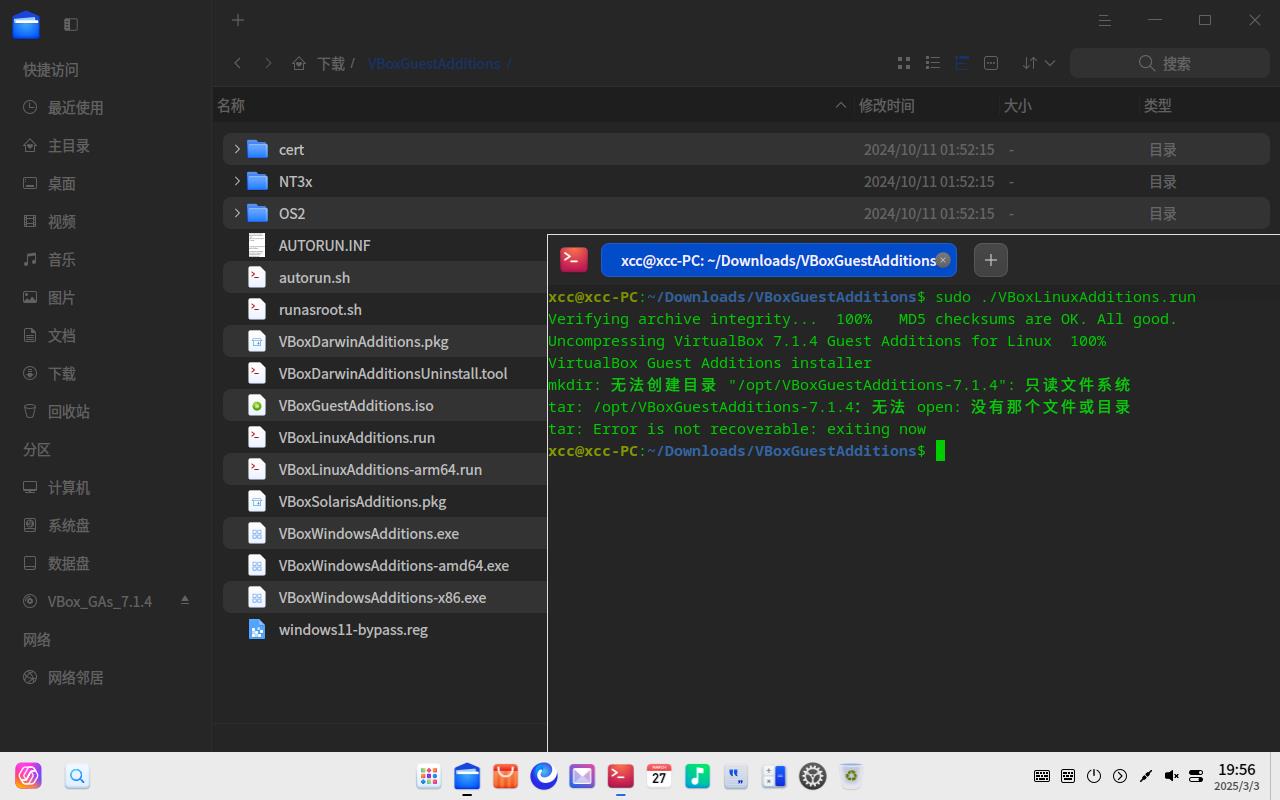Switch to tree list view
1280x800 pixels.
click(x=962, y=63)
